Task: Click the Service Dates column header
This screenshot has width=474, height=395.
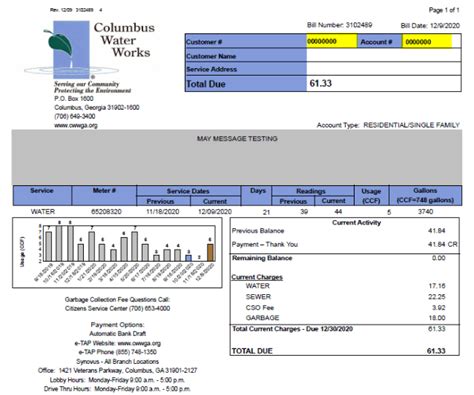Action: 188,191
